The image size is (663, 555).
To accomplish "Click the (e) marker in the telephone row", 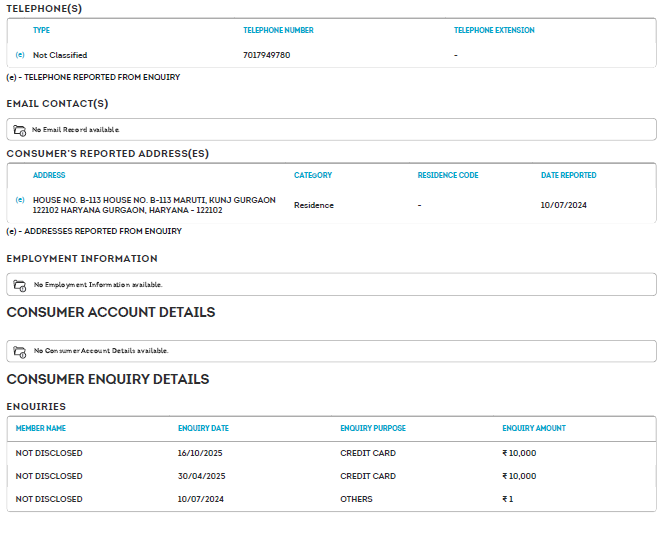I will 20,55.
